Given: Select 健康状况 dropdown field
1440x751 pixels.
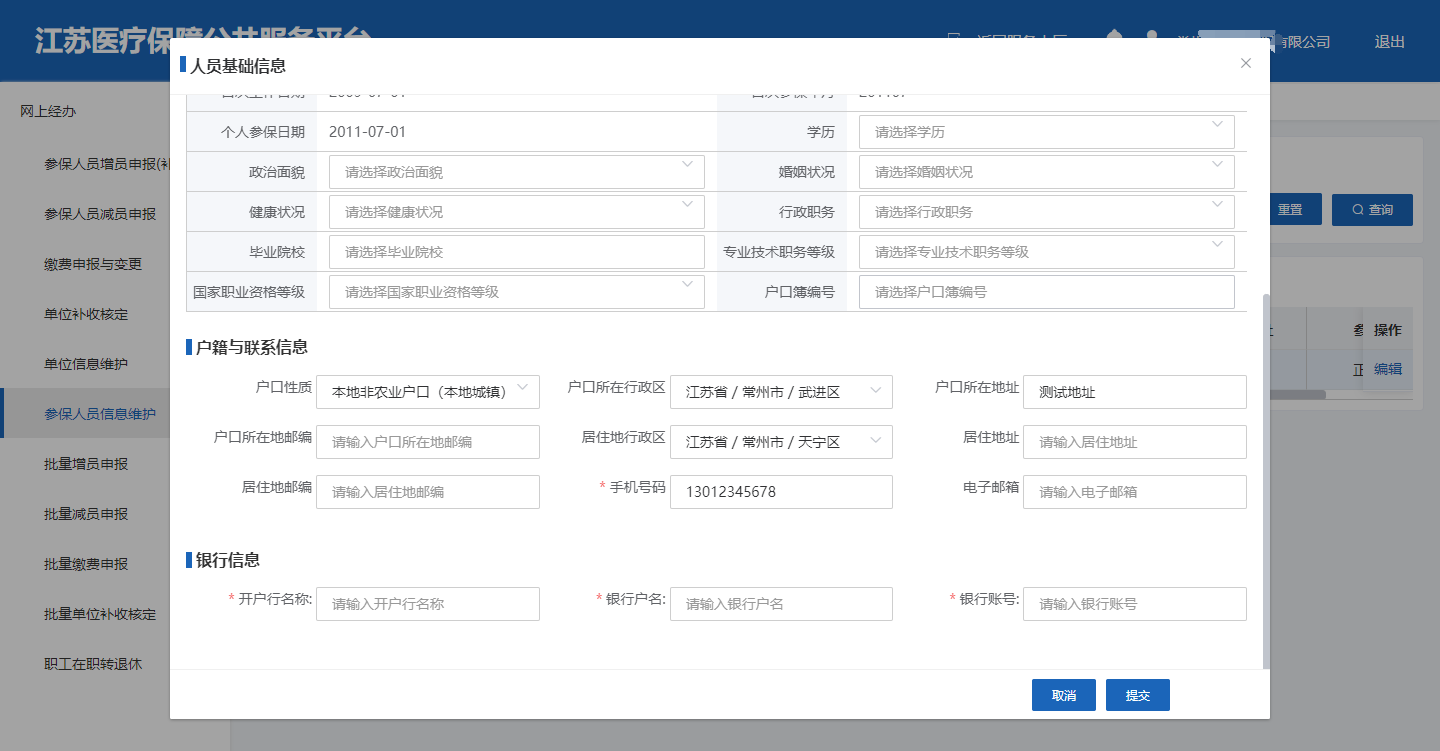Looking at the screenshot, I should click(x=516, y=212).
